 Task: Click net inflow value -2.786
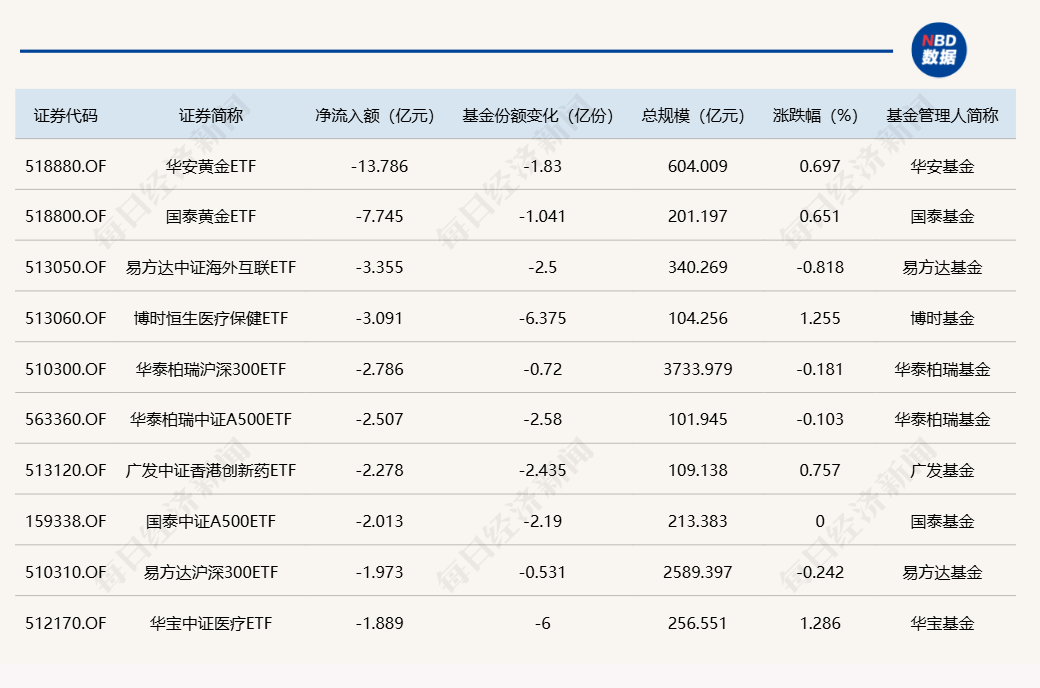[379, 370]
